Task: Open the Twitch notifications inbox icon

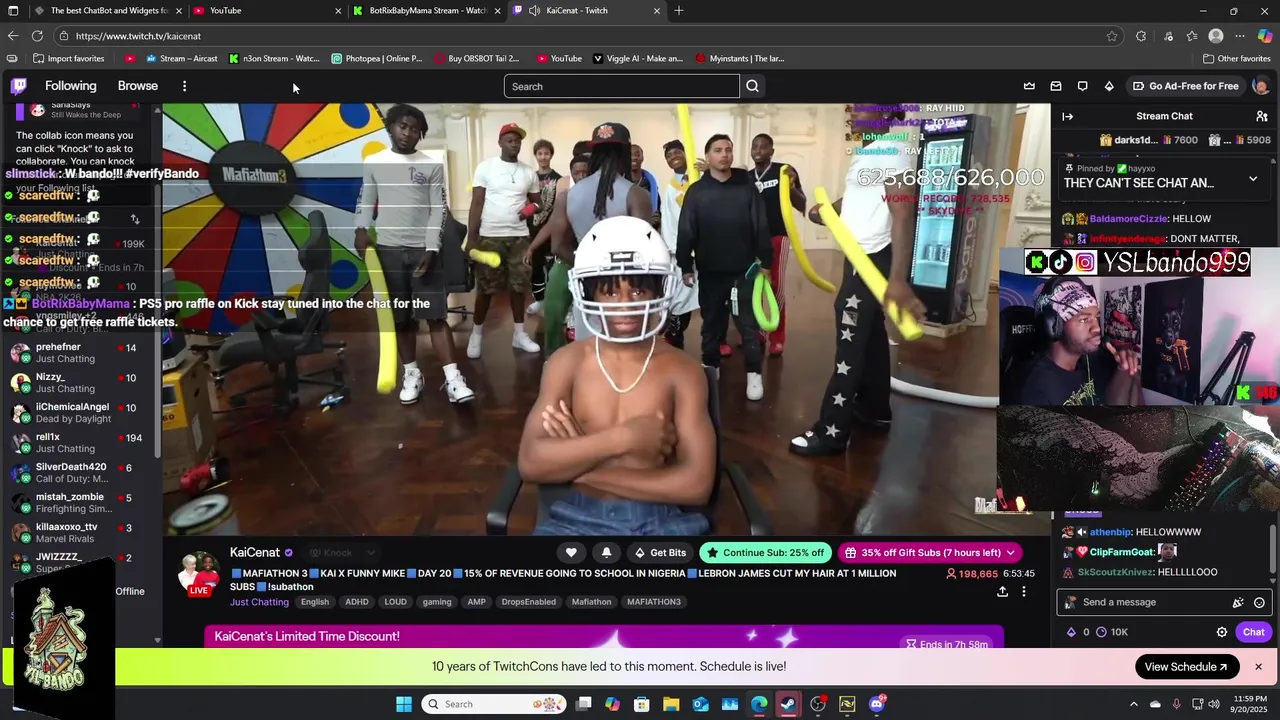Action: click(1056, 86)
